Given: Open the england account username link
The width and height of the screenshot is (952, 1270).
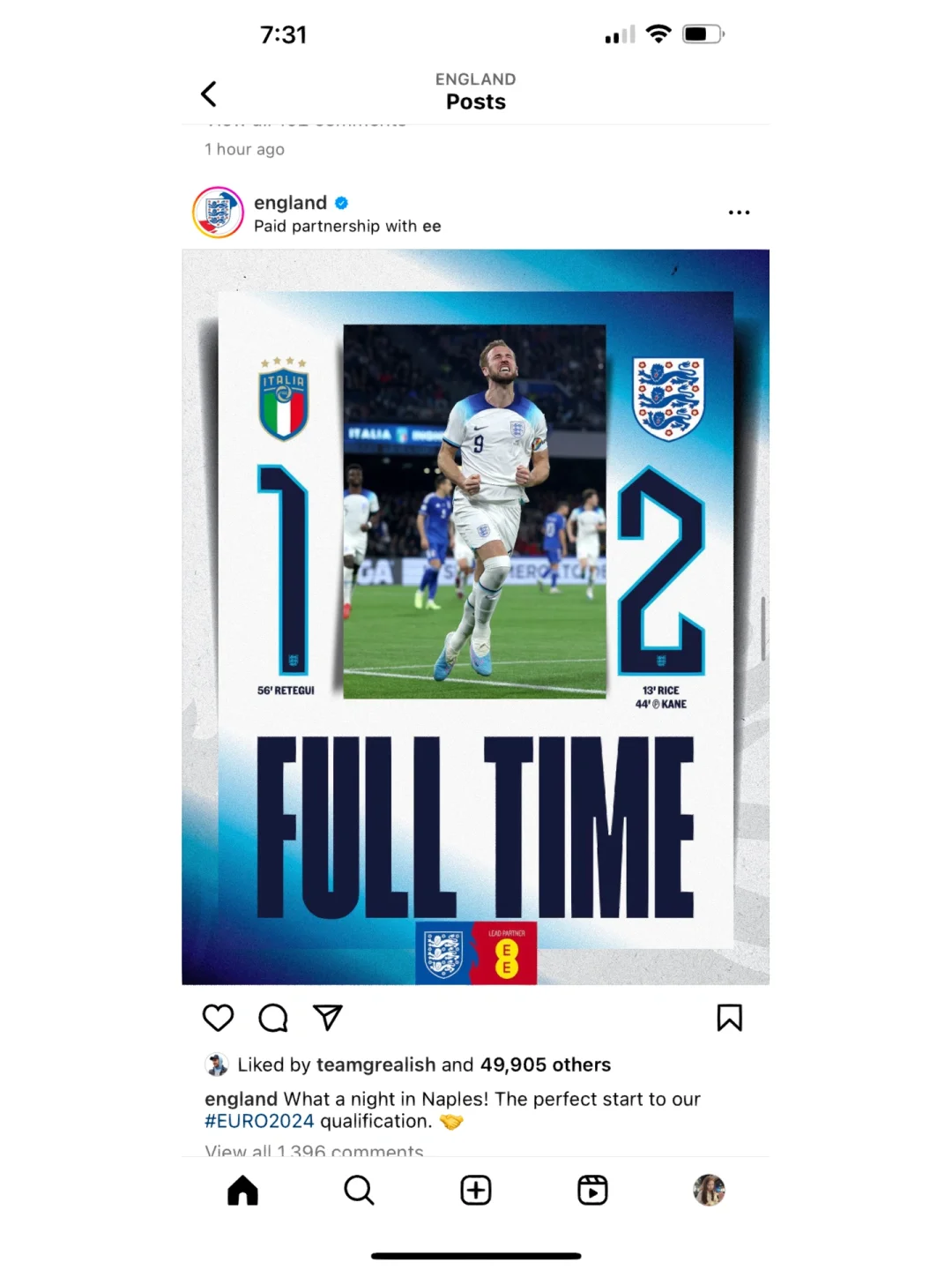Looking at the screenshot, I should click(290, 203).
